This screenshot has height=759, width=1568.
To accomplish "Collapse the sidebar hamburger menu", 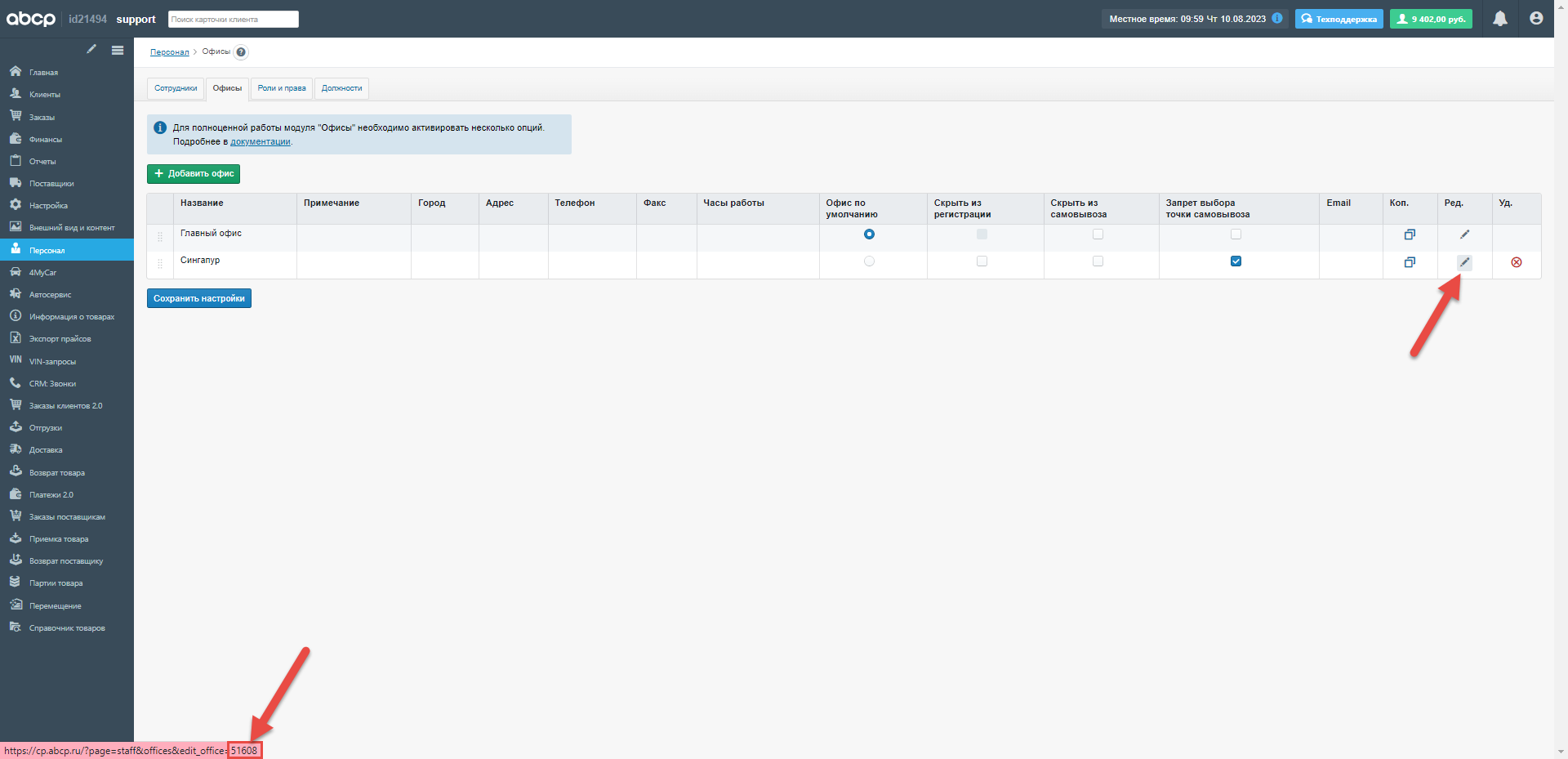I will pyautogui.click(x=118, y=50).
